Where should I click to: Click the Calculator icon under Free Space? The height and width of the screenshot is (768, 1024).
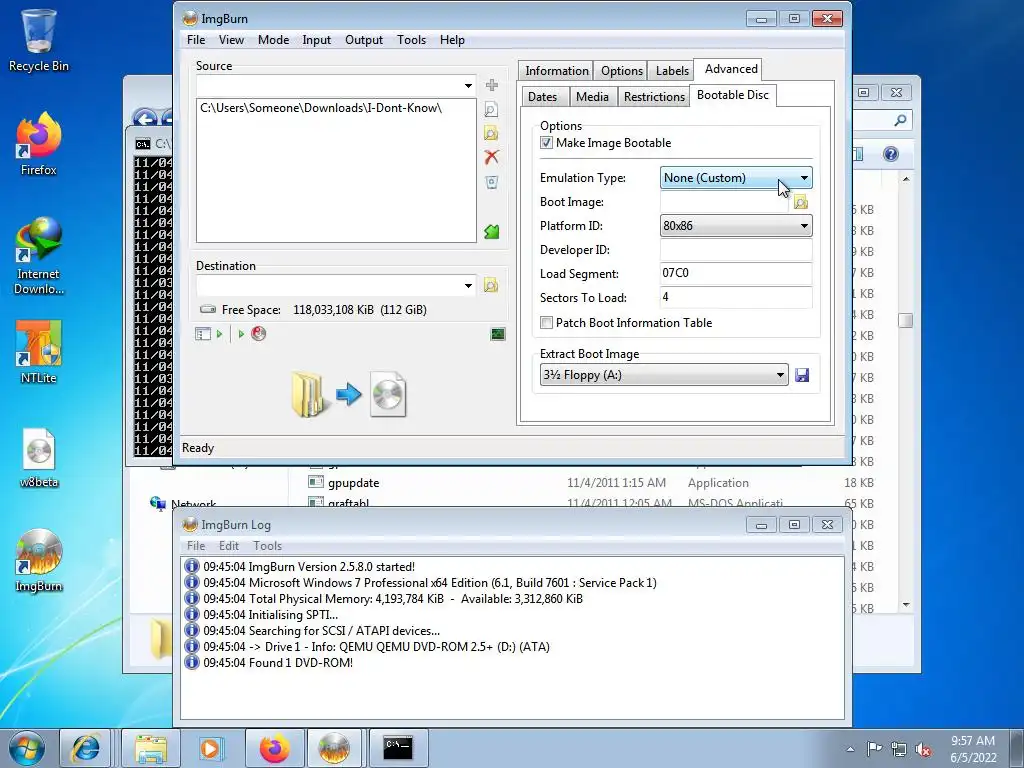(x=202, y=334)
